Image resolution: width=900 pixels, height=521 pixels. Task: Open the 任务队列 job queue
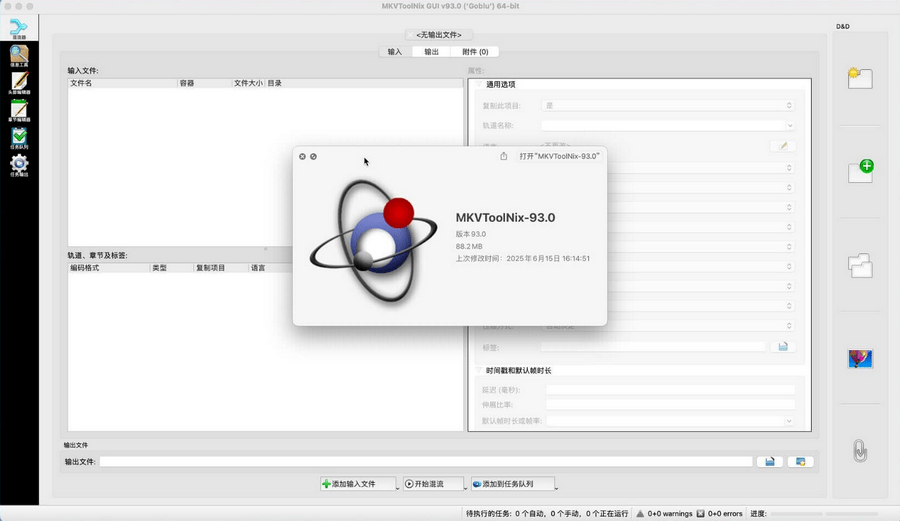(x=19, y=138)
